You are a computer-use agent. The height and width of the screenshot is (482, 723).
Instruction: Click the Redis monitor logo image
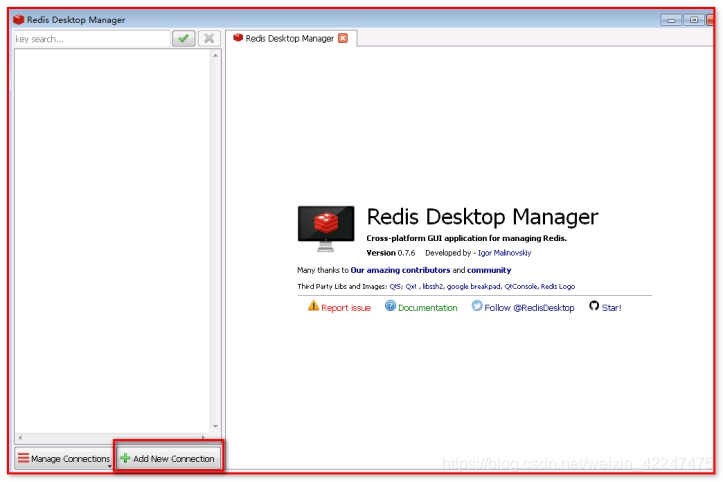coord(326,229)
